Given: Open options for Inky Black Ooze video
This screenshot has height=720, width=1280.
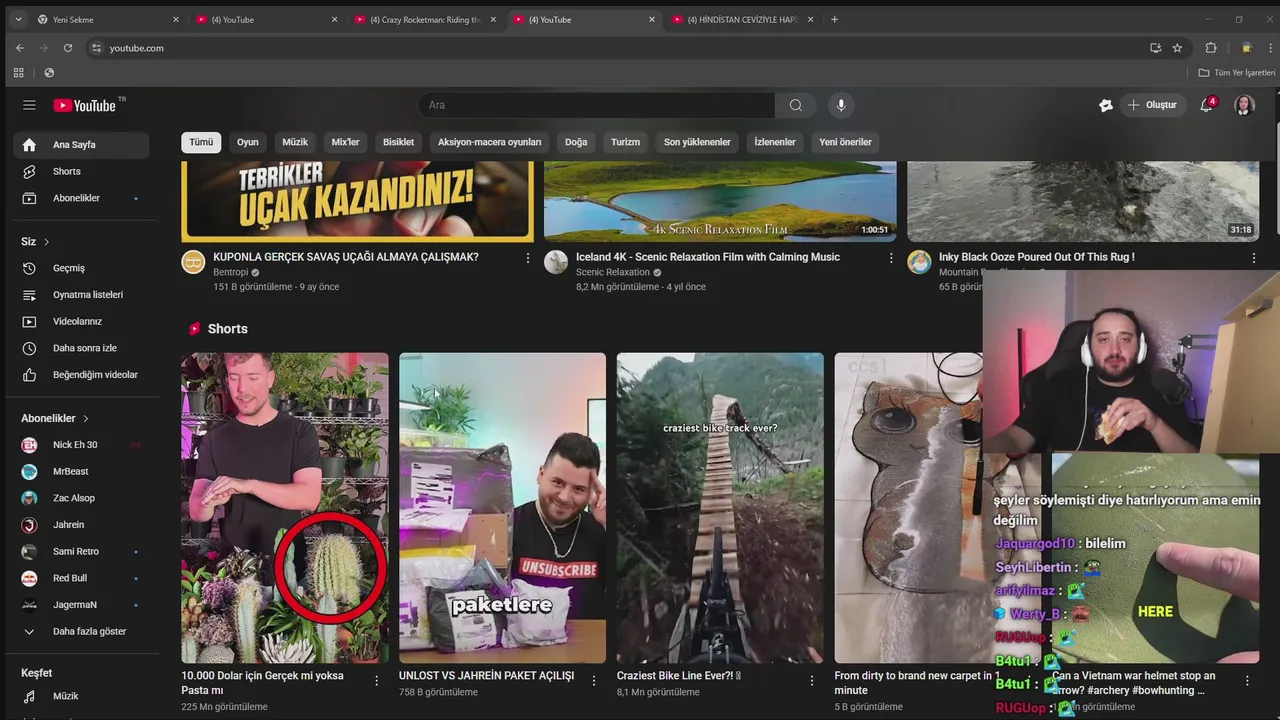Looking at the screenshot, I should (1253, 258).
